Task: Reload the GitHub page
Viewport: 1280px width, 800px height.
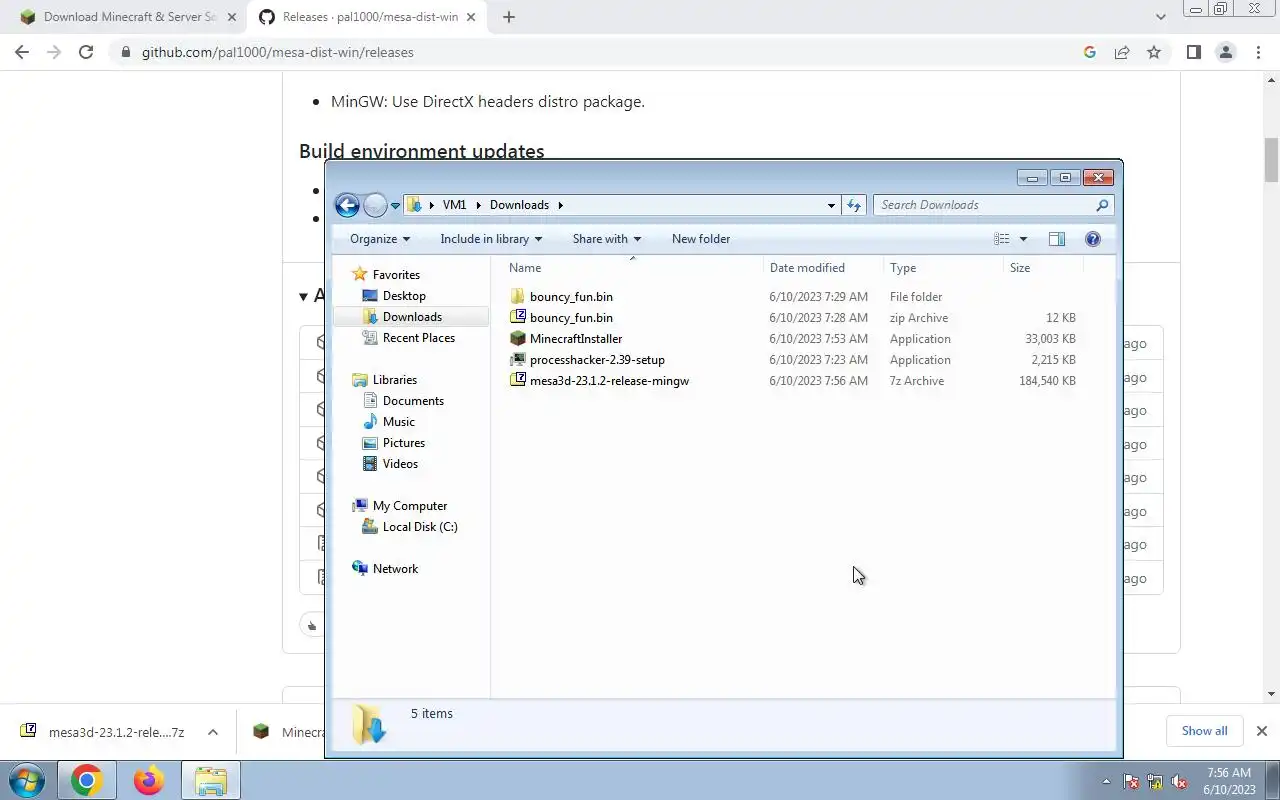Action: [86, 52]
